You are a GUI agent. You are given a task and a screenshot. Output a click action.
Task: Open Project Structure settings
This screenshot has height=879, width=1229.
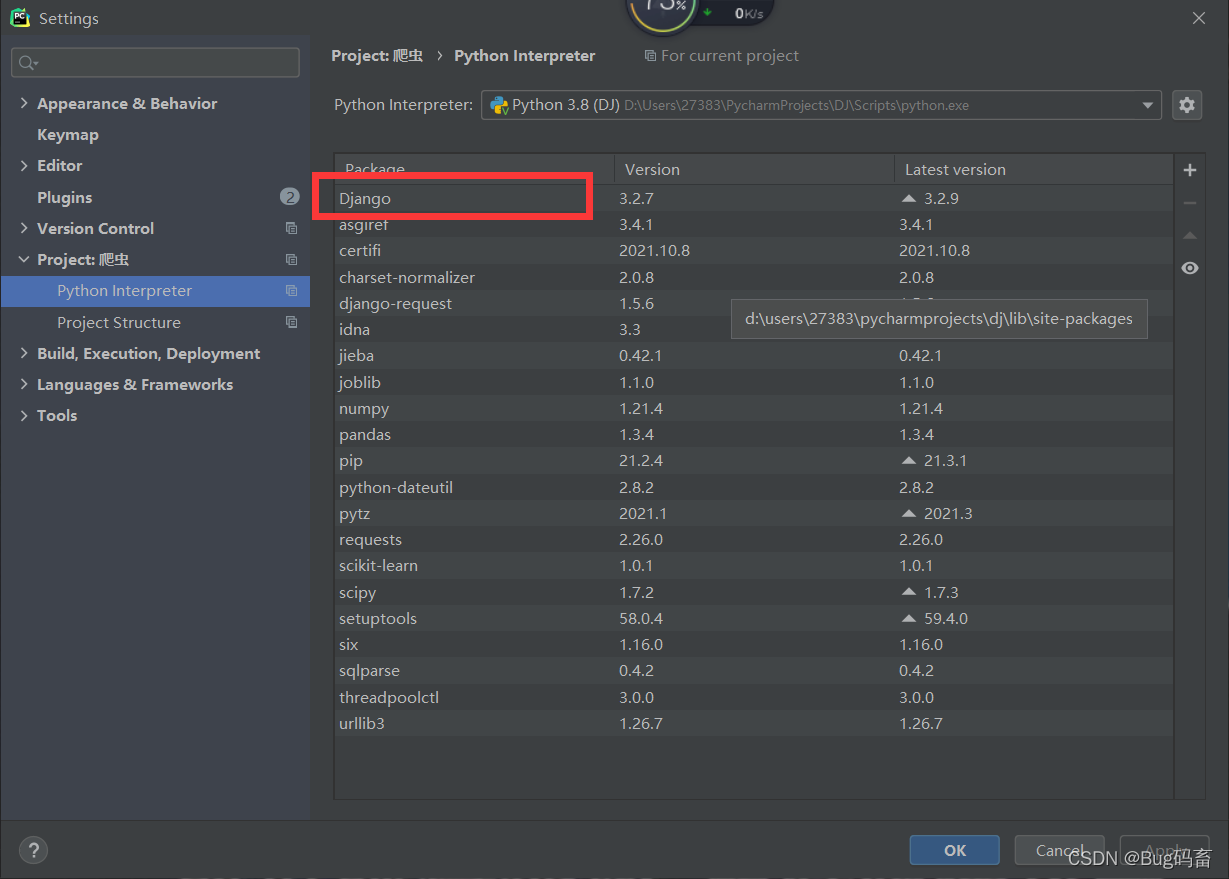[119, 322]
